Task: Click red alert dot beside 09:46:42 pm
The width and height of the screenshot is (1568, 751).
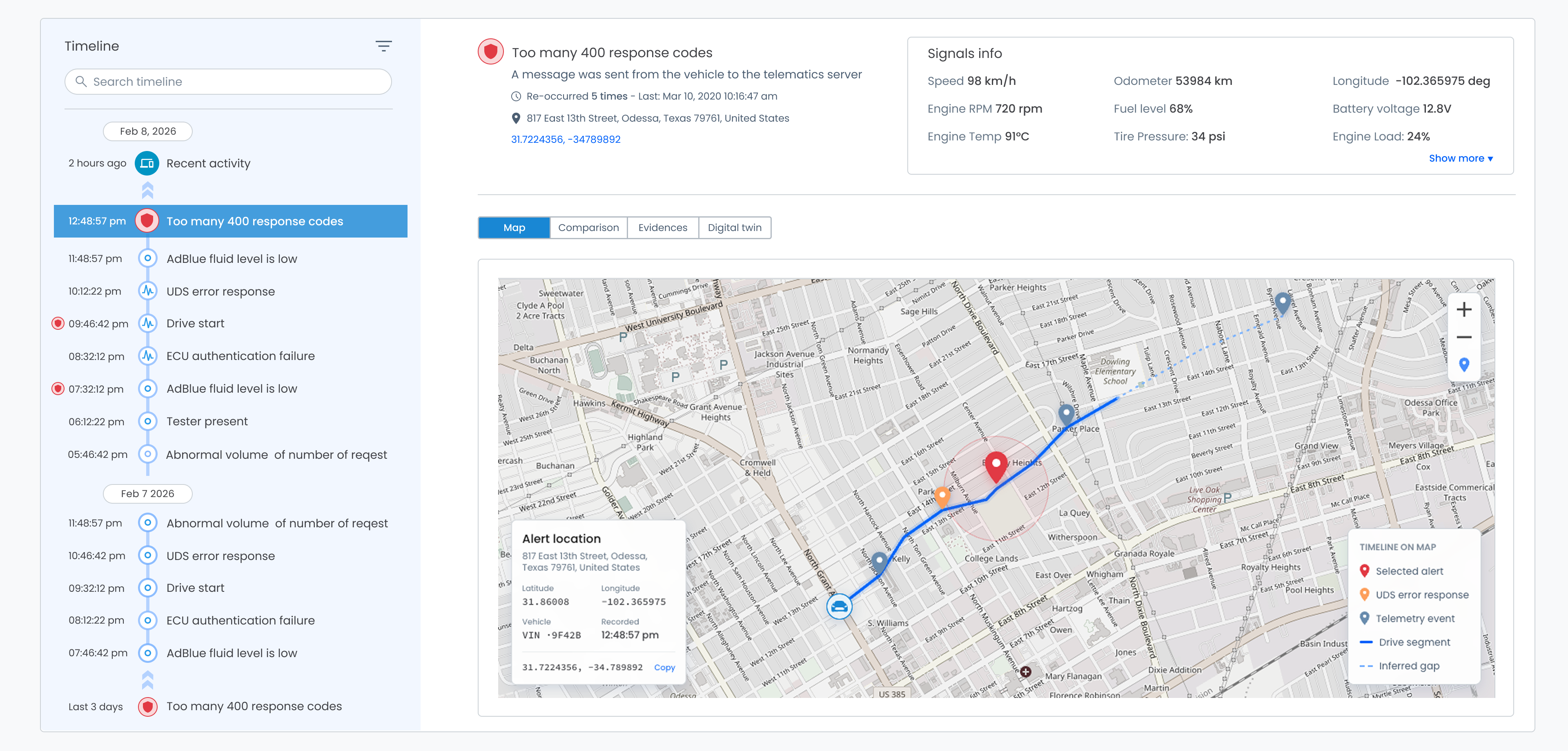Action: pos(58,324)
